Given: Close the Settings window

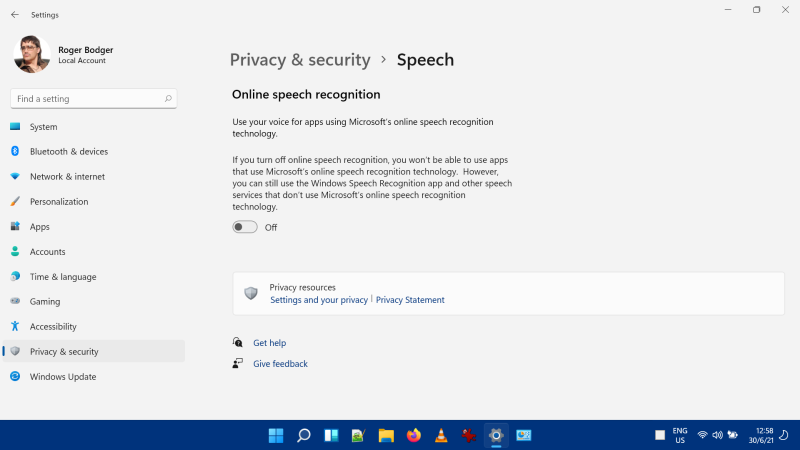Looking at the screenshot, I should point(785,10).
